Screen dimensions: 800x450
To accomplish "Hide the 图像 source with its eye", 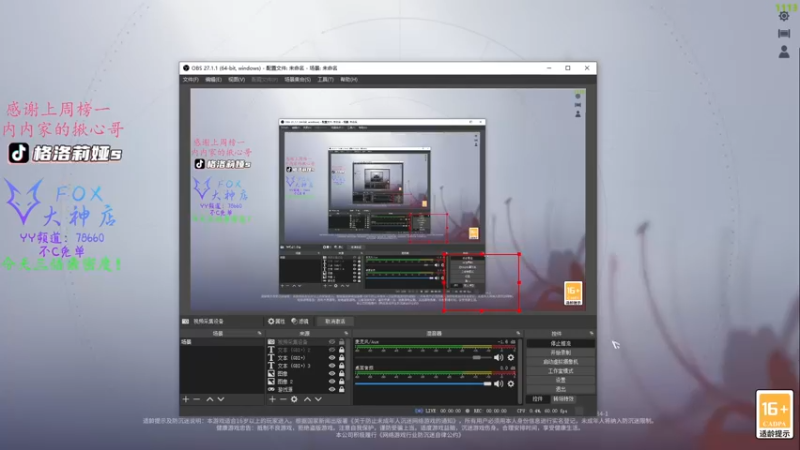I will 332,373.
